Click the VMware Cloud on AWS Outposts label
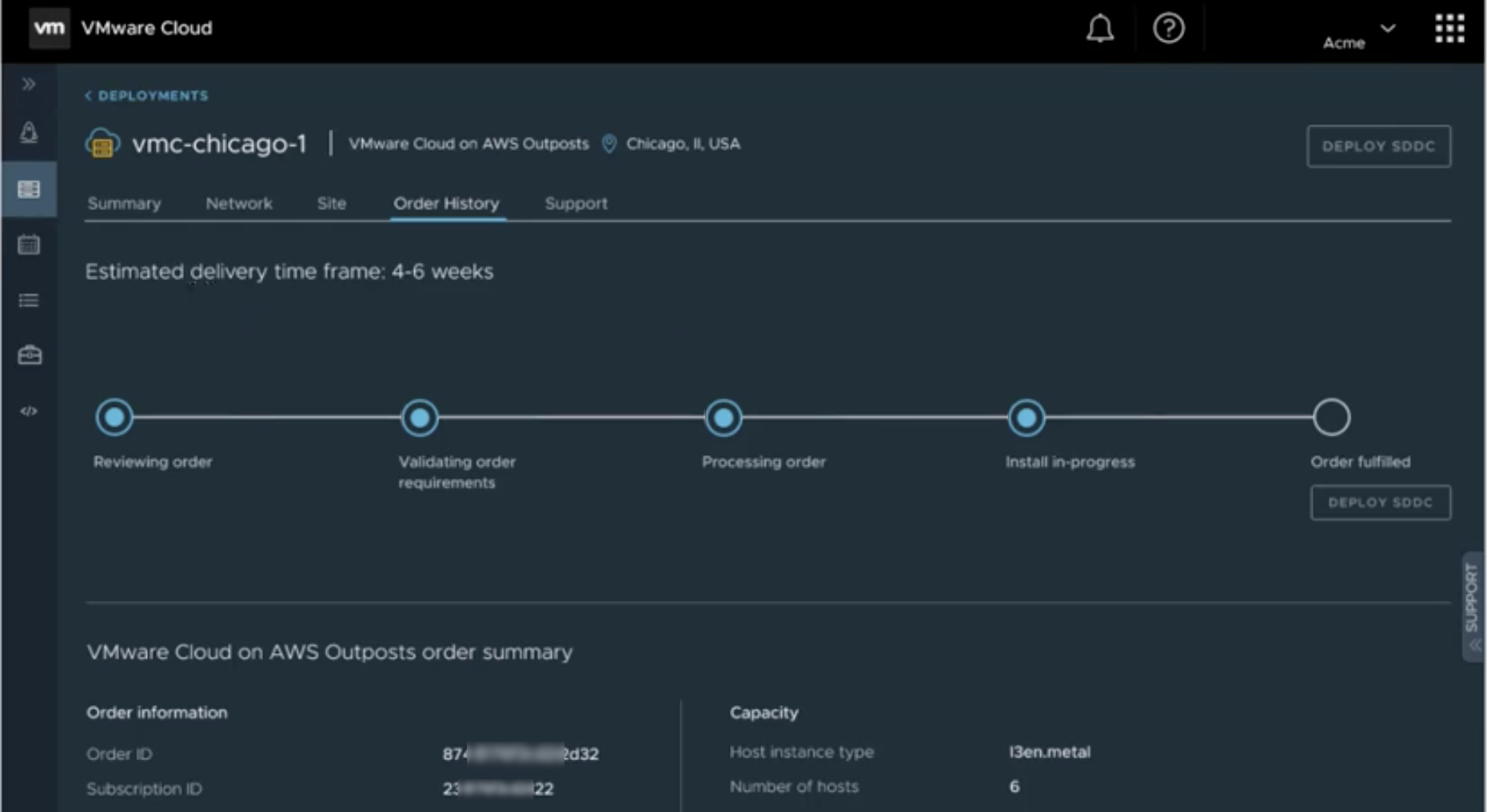This screenshot has width=1487, height=812. 468,144
